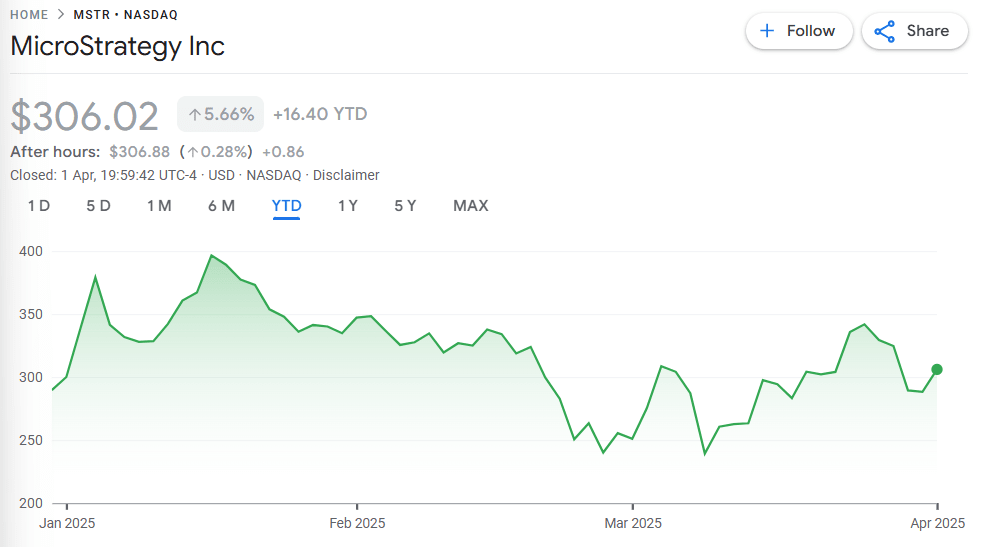Click the Jan 2025 axis label
The image size is (987, 547).
point(67,523)
